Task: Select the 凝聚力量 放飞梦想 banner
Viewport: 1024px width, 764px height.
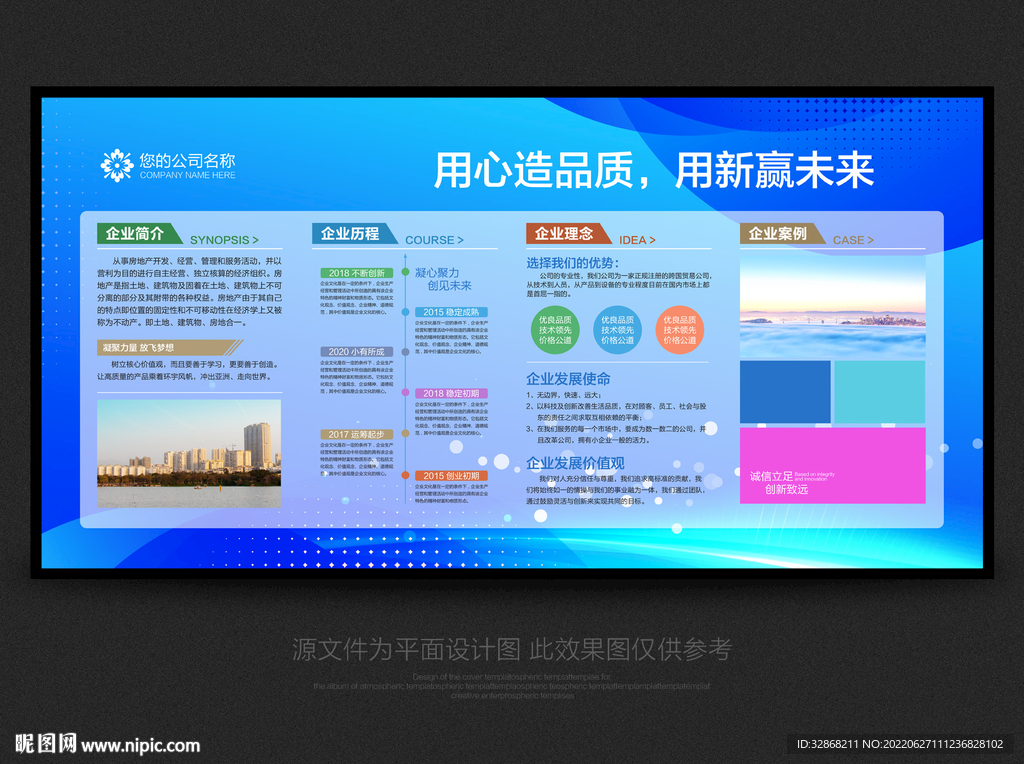Action: pos(170,347)
